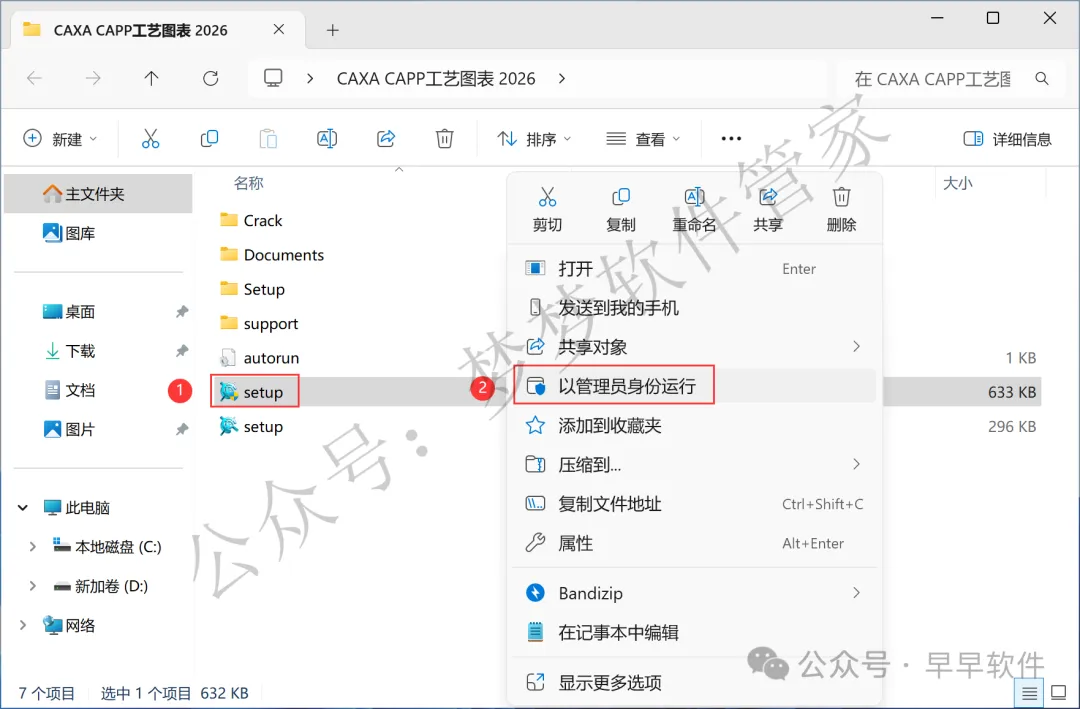Screen dimensions: 1080x709
Task: Choose 添加到收藏夹
Action: [695, 425]
